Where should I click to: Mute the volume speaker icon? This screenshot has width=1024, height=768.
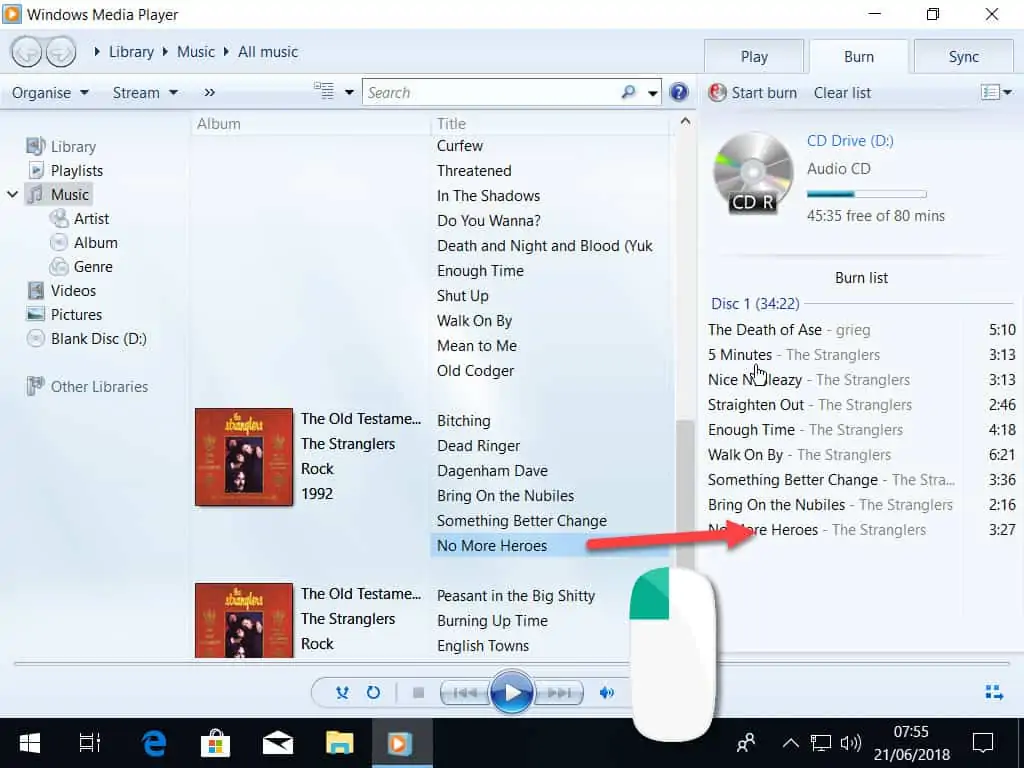click(x=606, y=692)
